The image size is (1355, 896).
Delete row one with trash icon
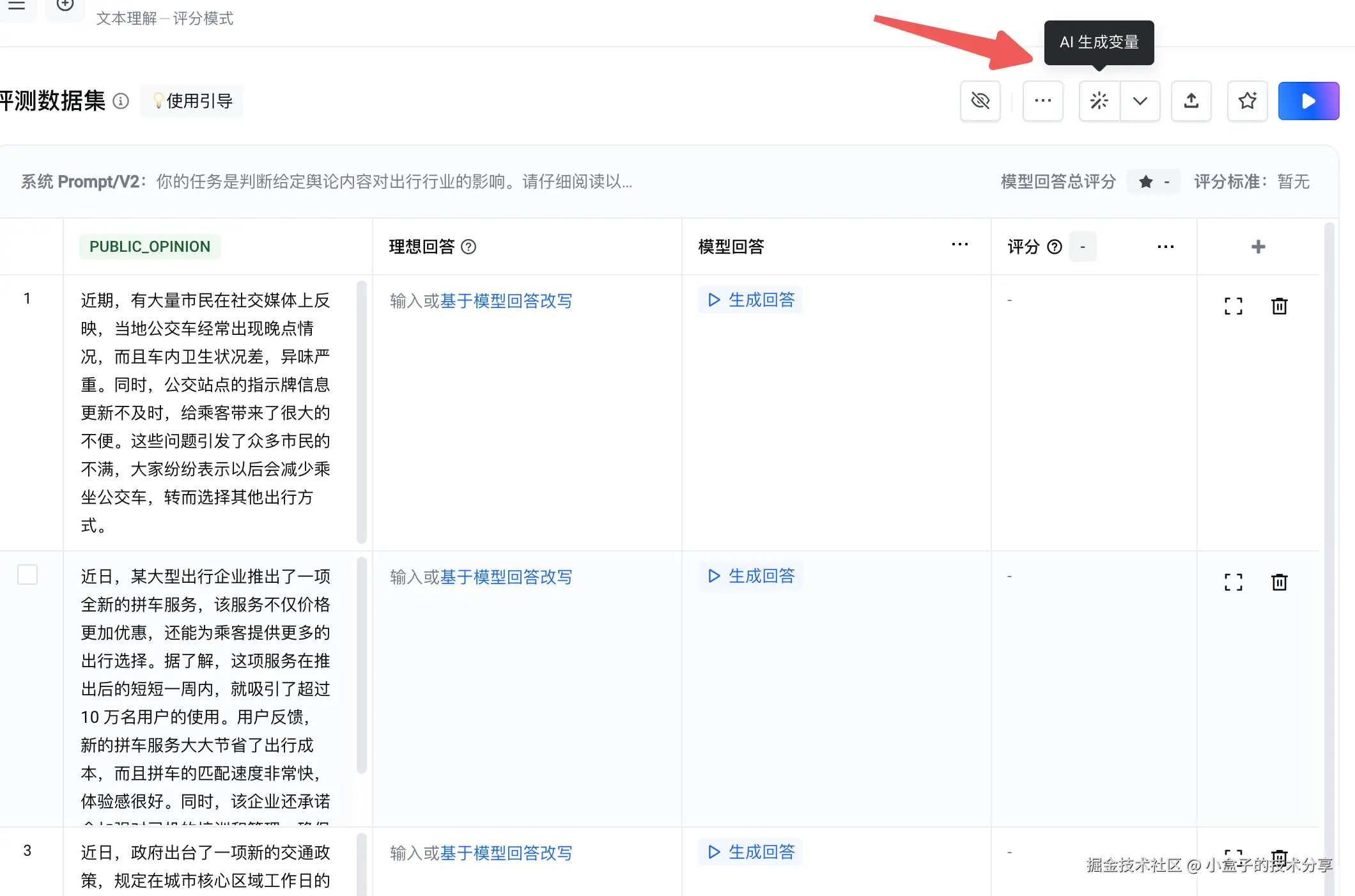click(x=1279, y=306)
